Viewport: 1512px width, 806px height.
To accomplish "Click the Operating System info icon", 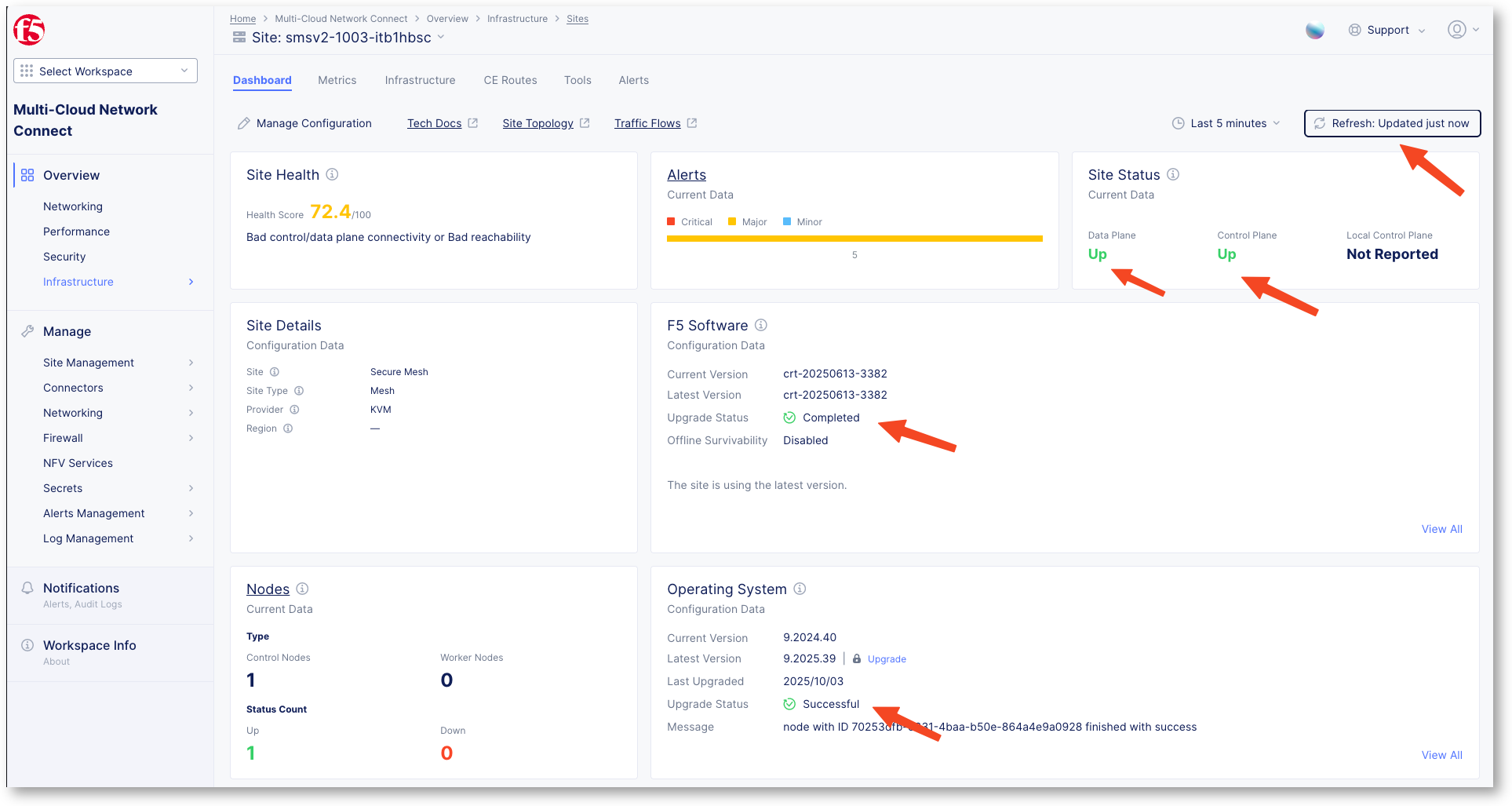I will point(800,589).
